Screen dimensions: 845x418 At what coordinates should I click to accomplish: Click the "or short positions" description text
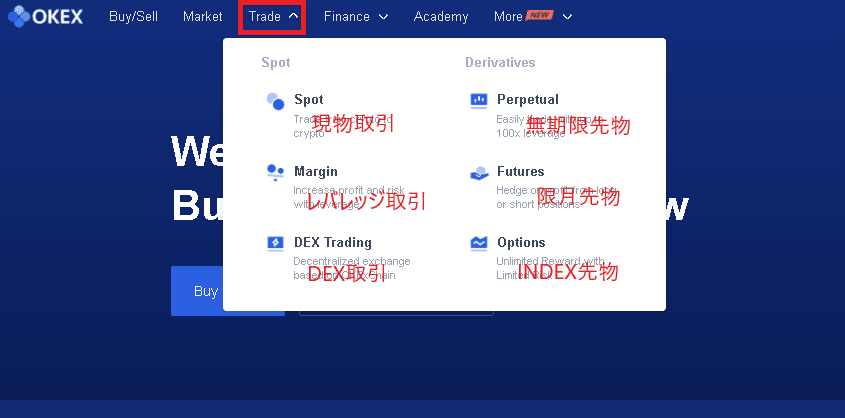[x=538, y=205]
